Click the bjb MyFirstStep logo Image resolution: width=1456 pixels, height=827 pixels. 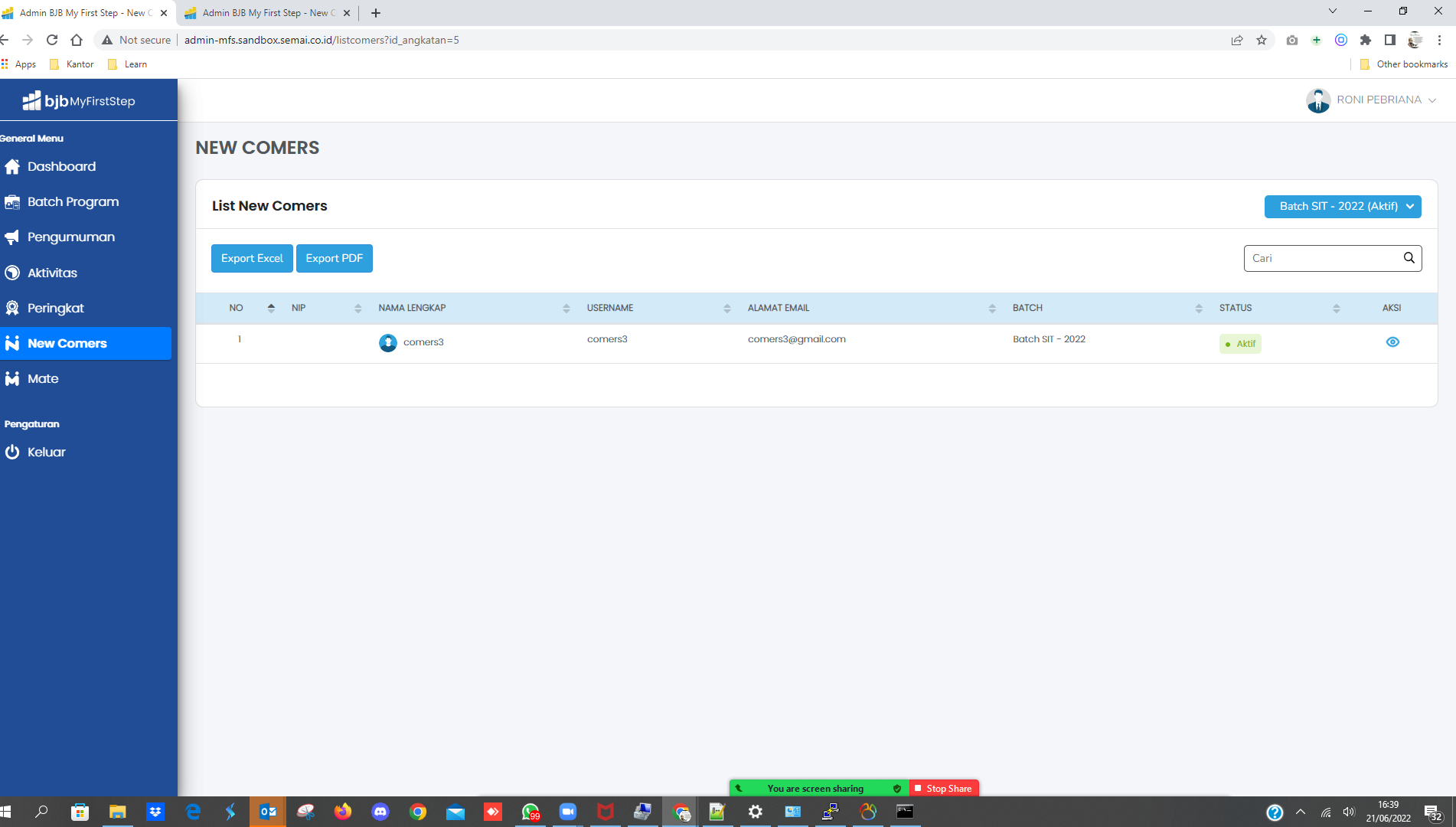tap(79, 100)
